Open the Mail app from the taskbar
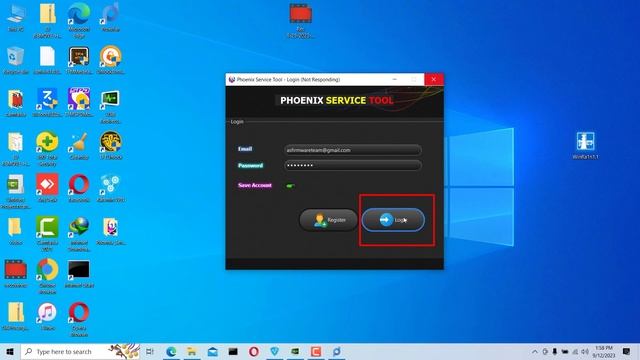This screenshot has height=360, width=640. tap(212, 351)
